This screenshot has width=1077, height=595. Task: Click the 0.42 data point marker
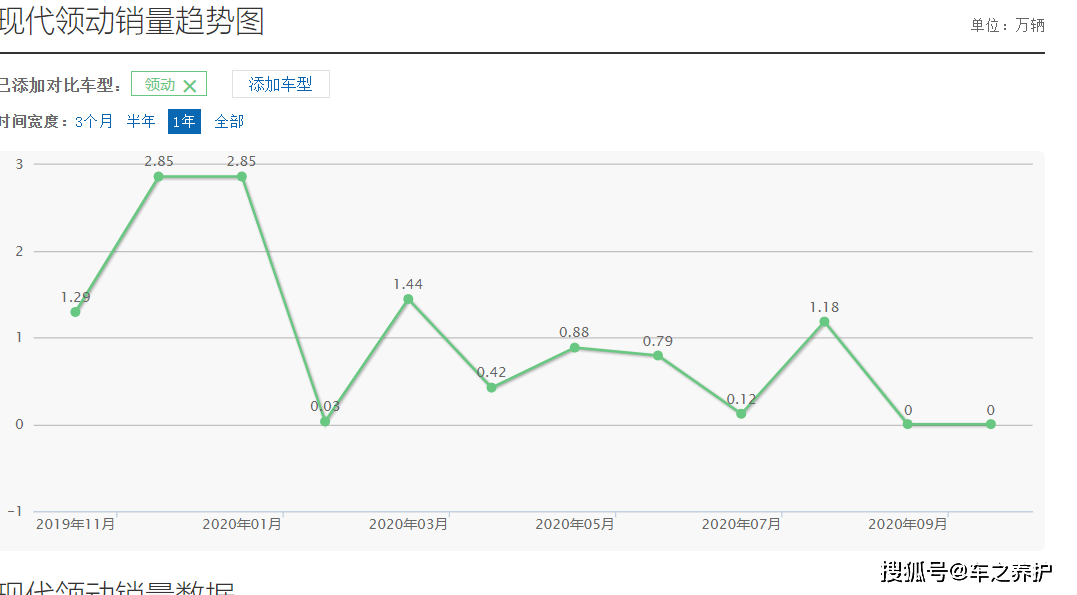(491, 387)
